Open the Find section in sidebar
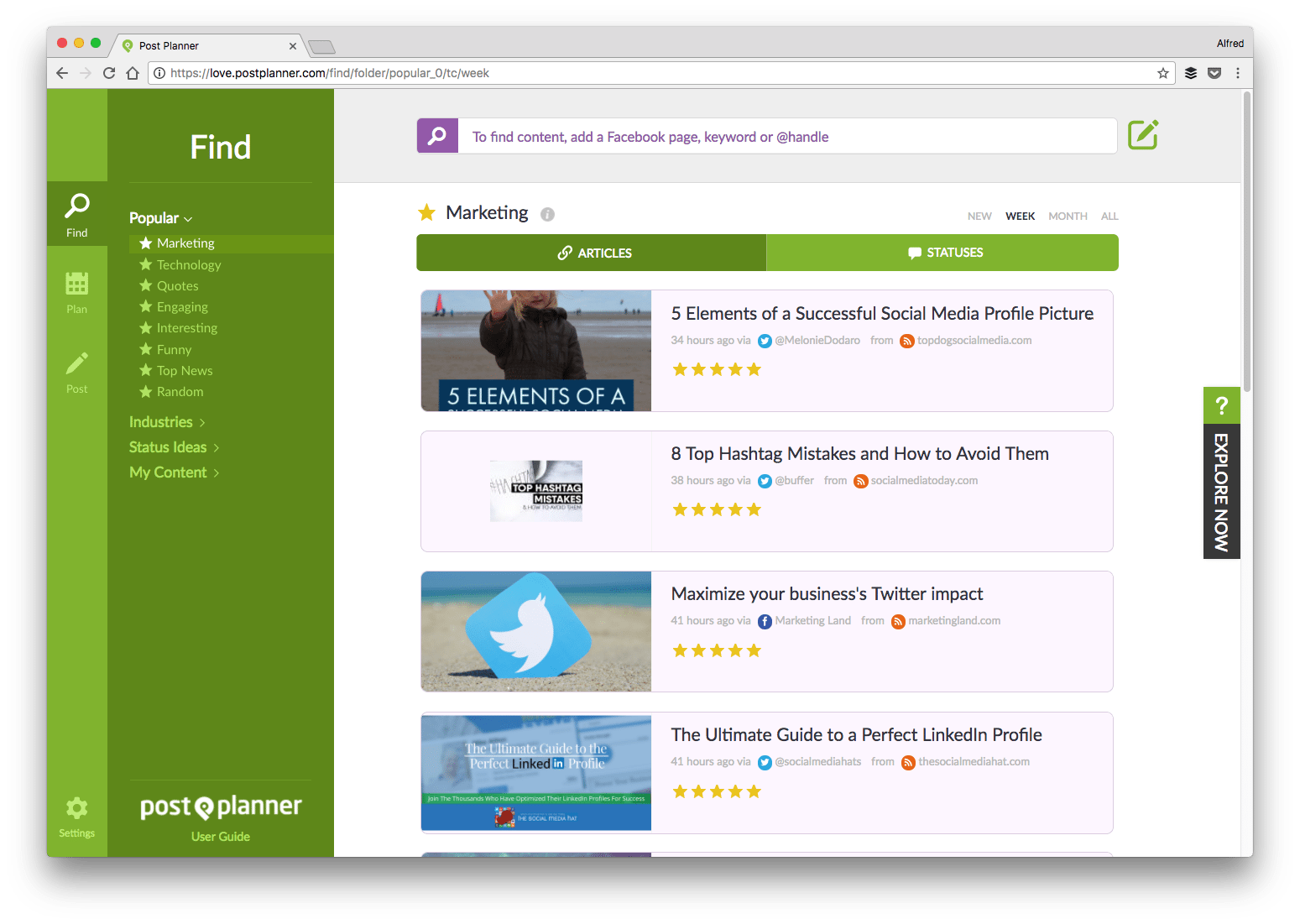This screenshot has width=1300, height=924. click(76, 214)
